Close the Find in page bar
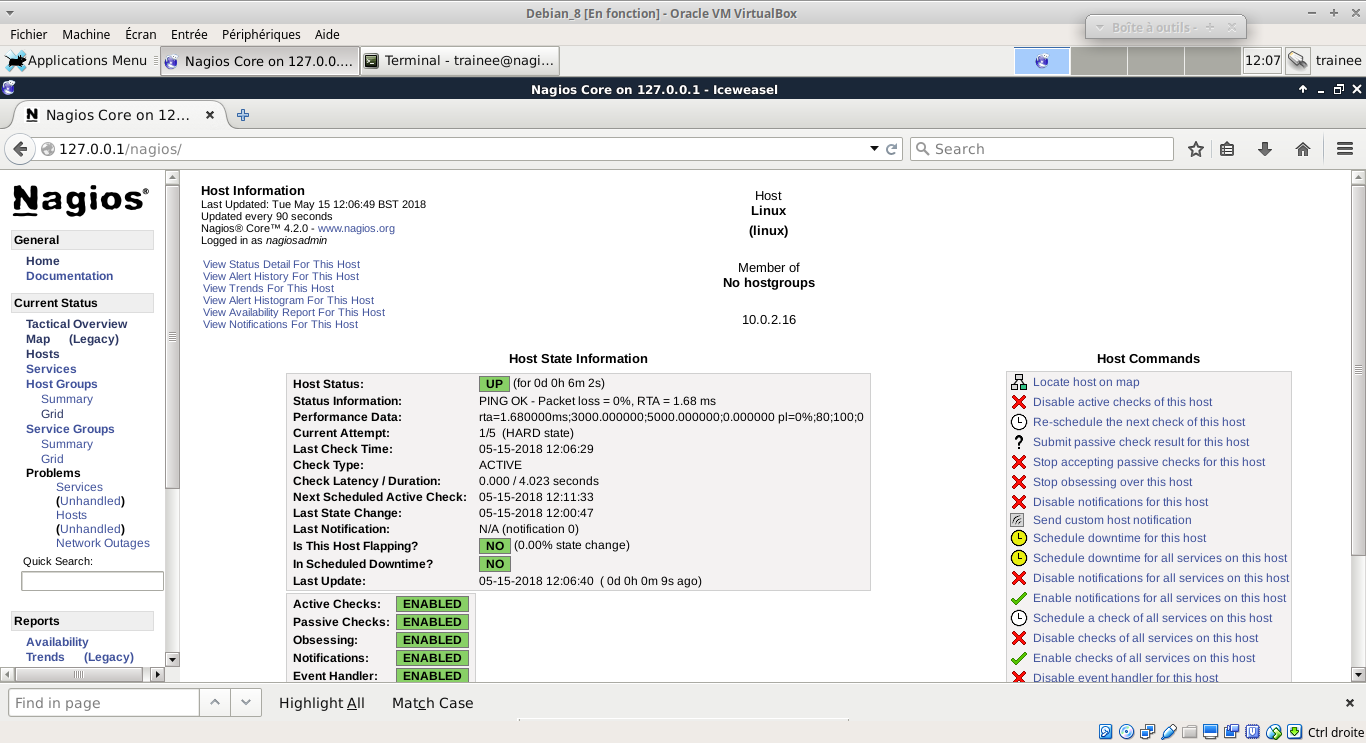This screenshot has width=1366, height=743. (1349, 703)
